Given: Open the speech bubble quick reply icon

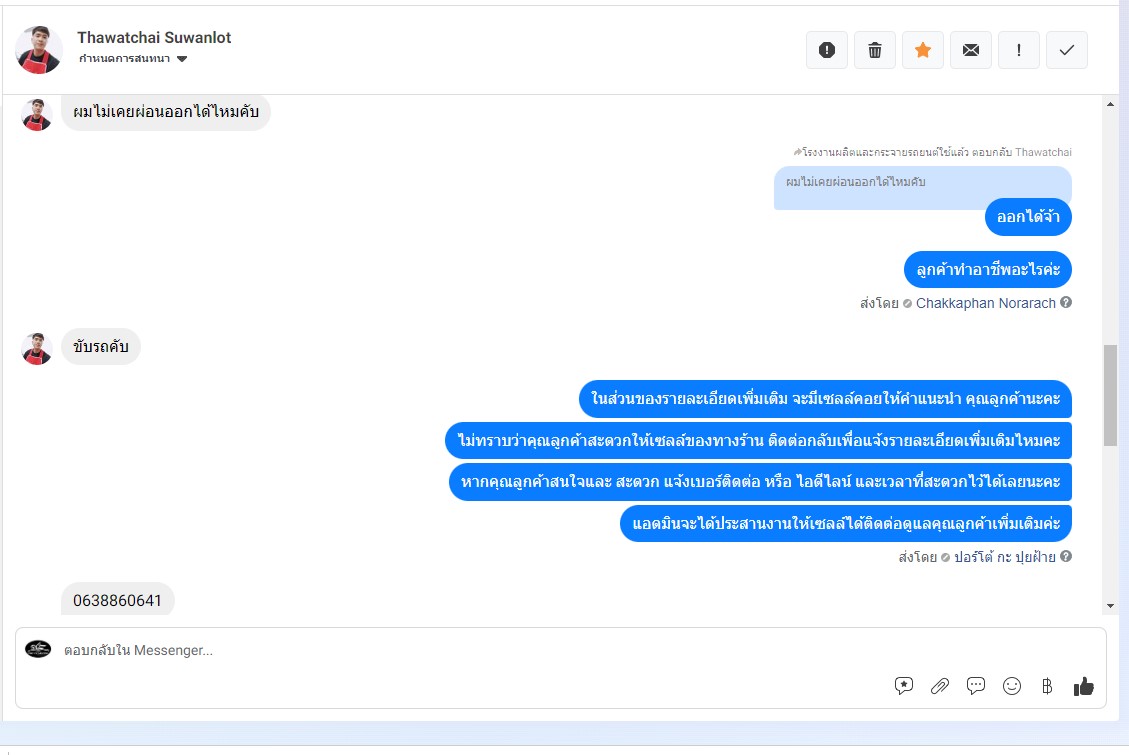Looking at the screenshot, I should point(976,686).
